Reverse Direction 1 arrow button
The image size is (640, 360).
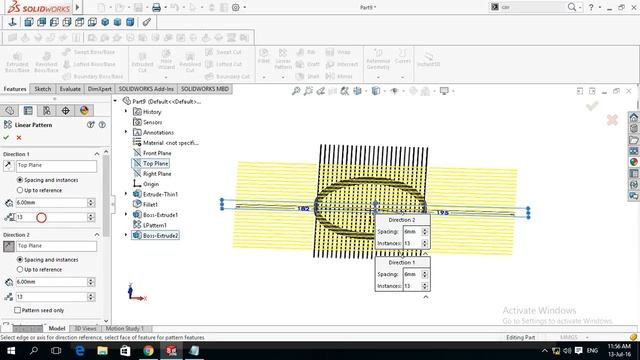tap(8, 166)
